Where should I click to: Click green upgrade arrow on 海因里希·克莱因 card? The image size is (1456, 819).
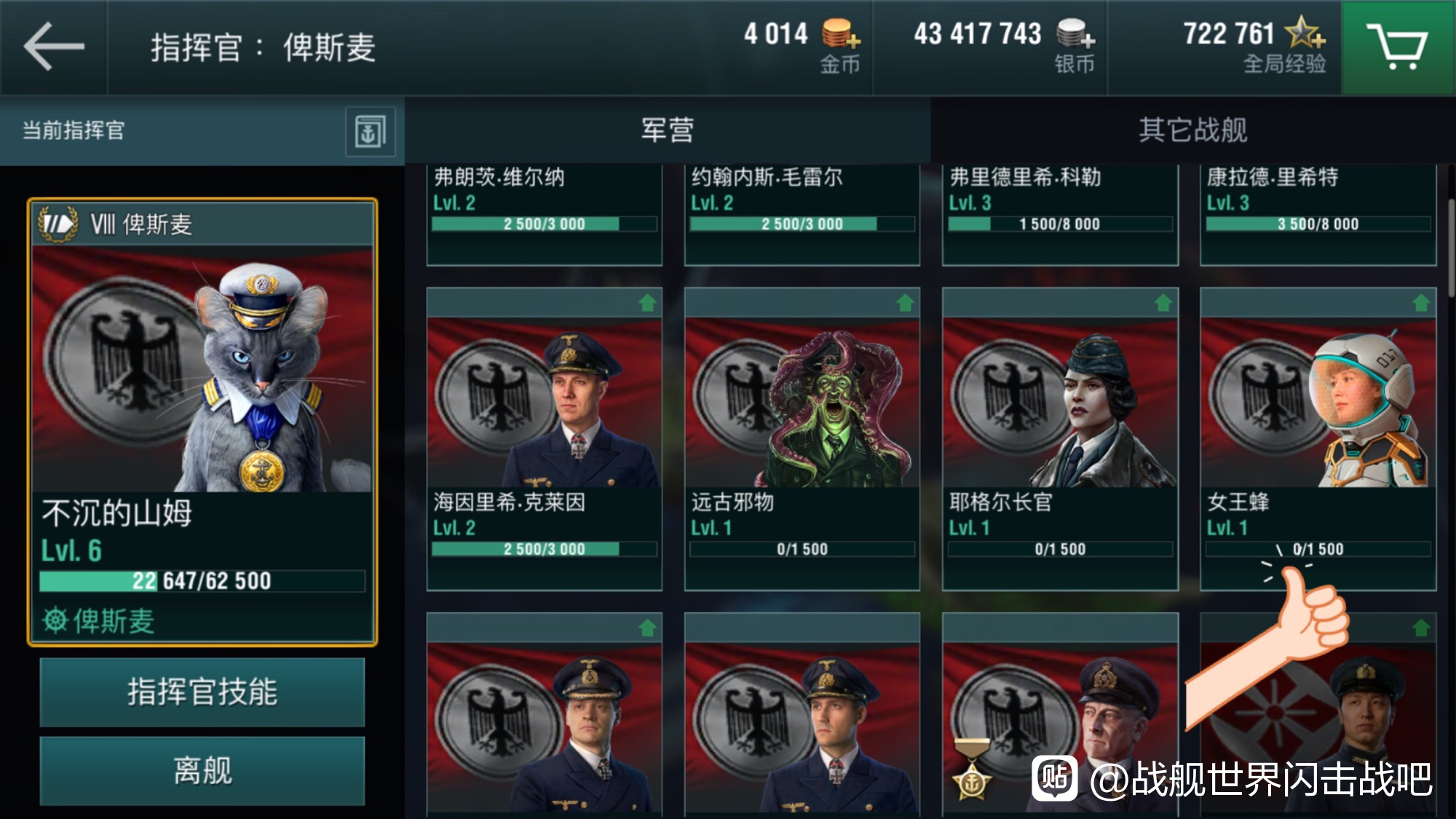(647, 303)
